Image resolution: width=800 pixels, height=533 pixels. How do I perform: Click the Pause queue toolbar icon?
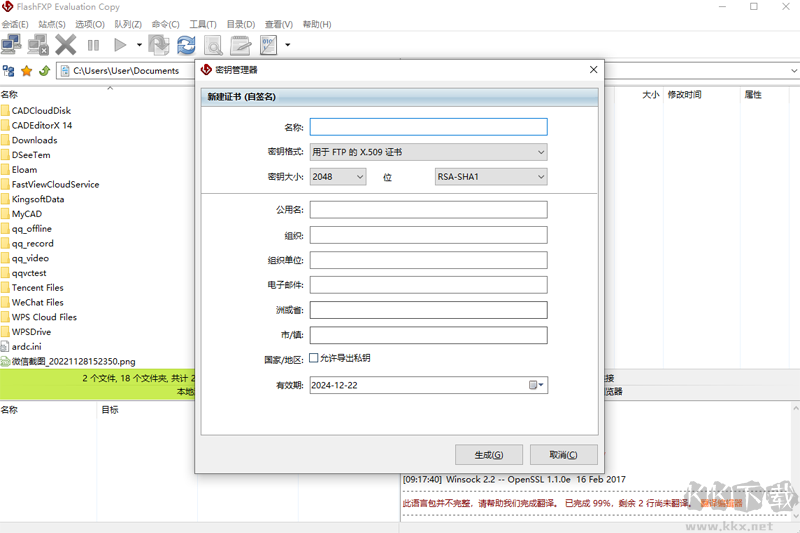(93, 45)
